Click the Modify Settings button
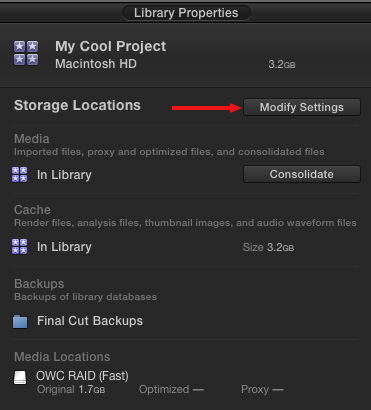Image resolution: width=371 pixels, height=410 pixels. point(302,107)
